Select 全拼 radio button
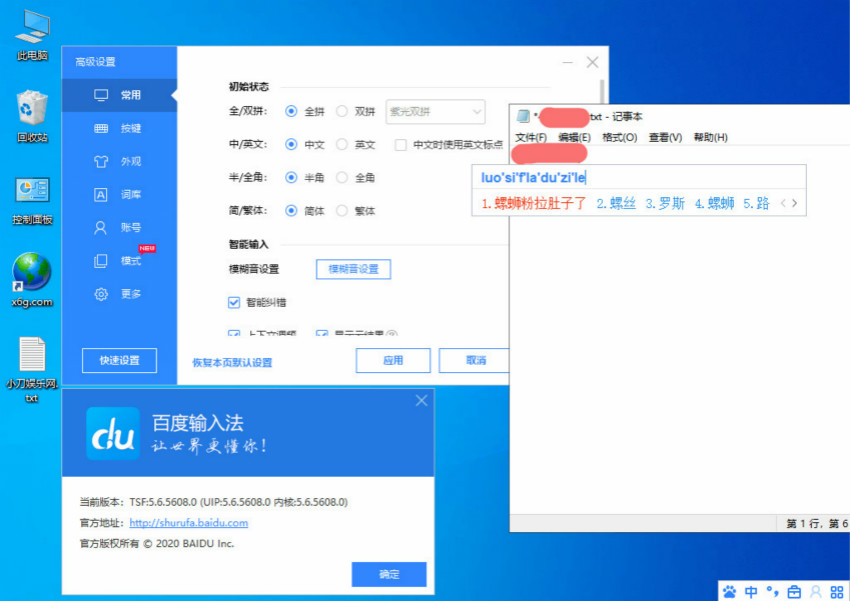 tap(291, 111)
